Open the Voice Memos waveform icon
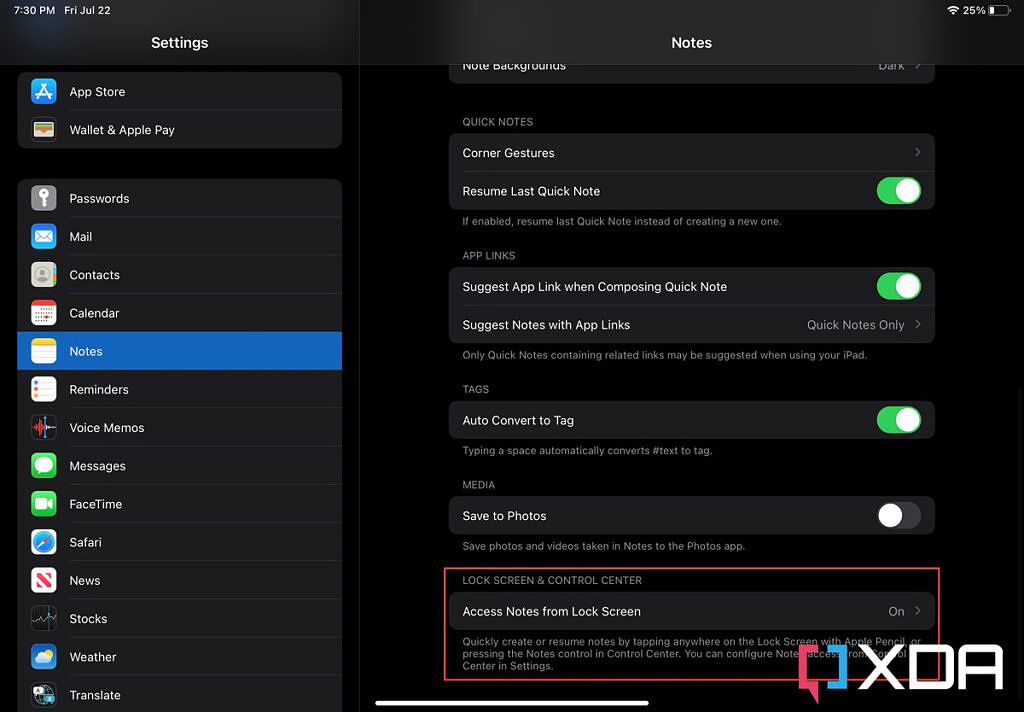The height and width of the screenshot is (712, 1024). 43,428
